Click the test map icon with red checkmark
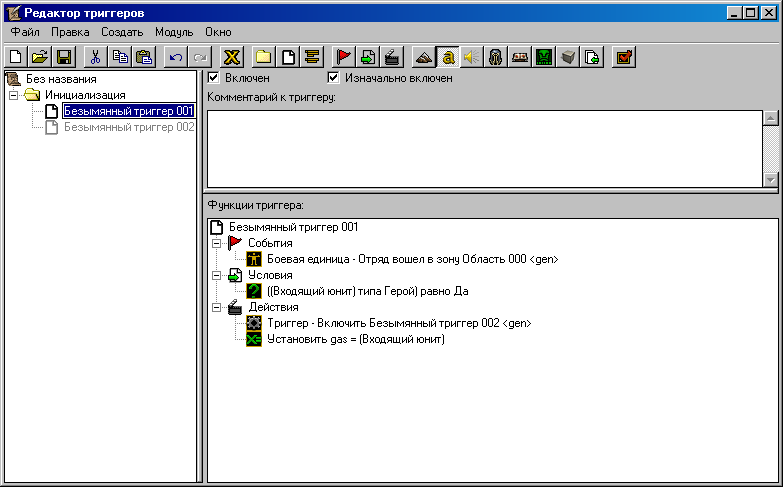The width and height of the screenshot is (783, 487). coord(624,57)
